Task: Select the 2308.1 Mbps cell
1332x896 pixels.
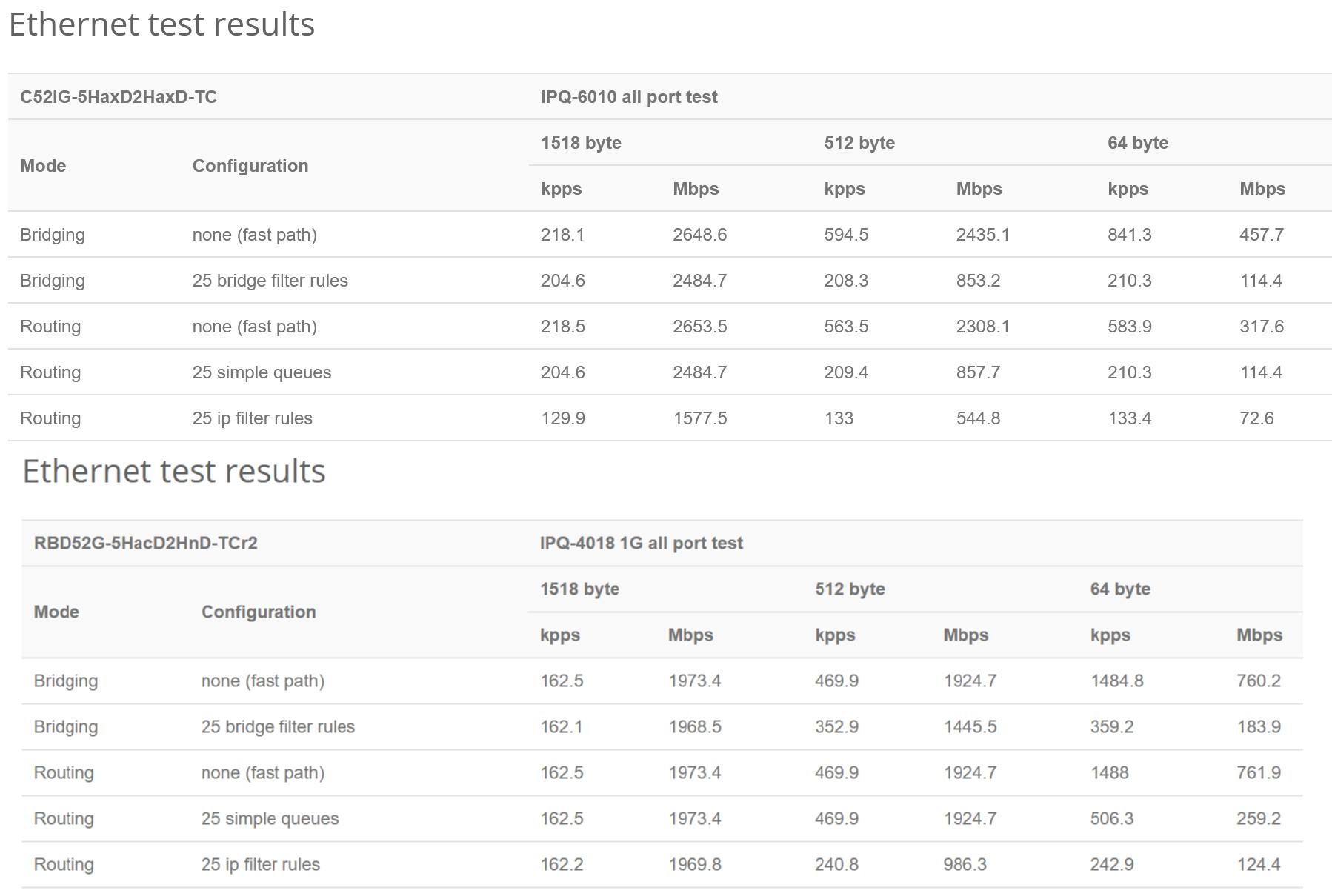Action: (x=982, y=327)
